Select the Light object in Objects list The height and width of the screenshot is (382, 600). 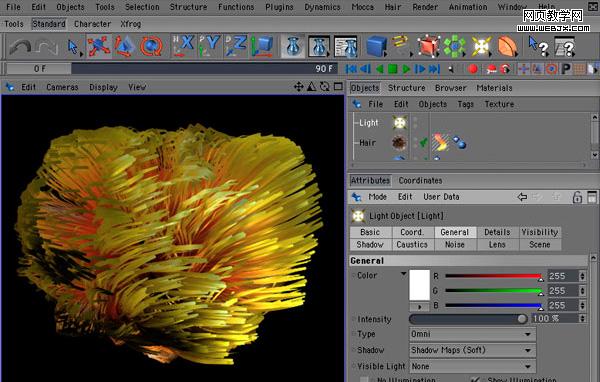tap(368, 123)
